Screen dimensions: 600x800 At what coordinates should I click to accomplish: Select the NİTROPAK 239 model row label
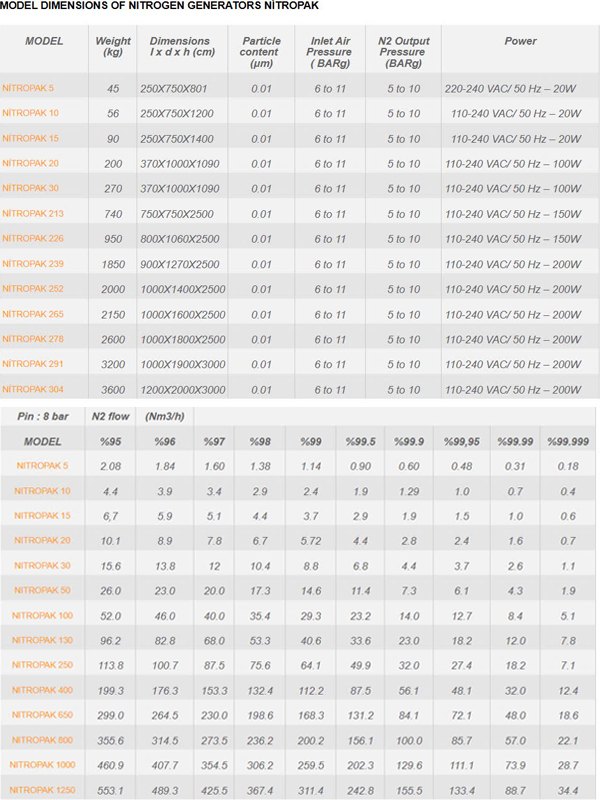tap(33, 264)
